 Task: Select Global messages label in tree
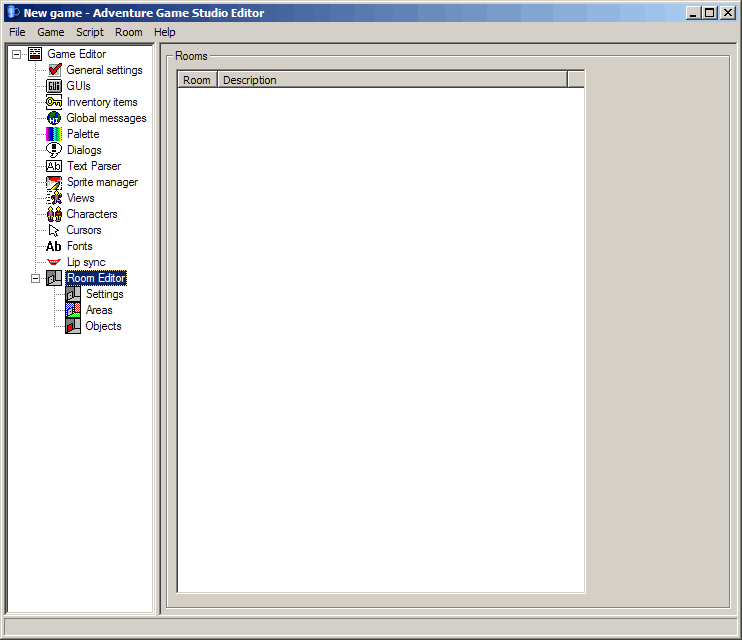click(106, 118)
